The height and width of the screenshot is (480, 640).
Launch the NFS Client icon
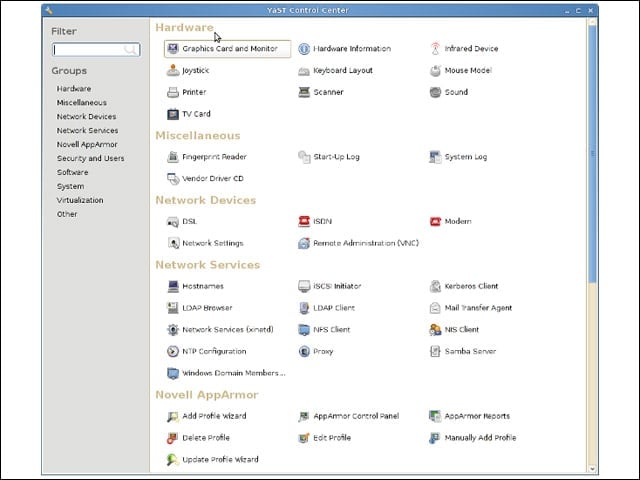[x=304, y=329]
